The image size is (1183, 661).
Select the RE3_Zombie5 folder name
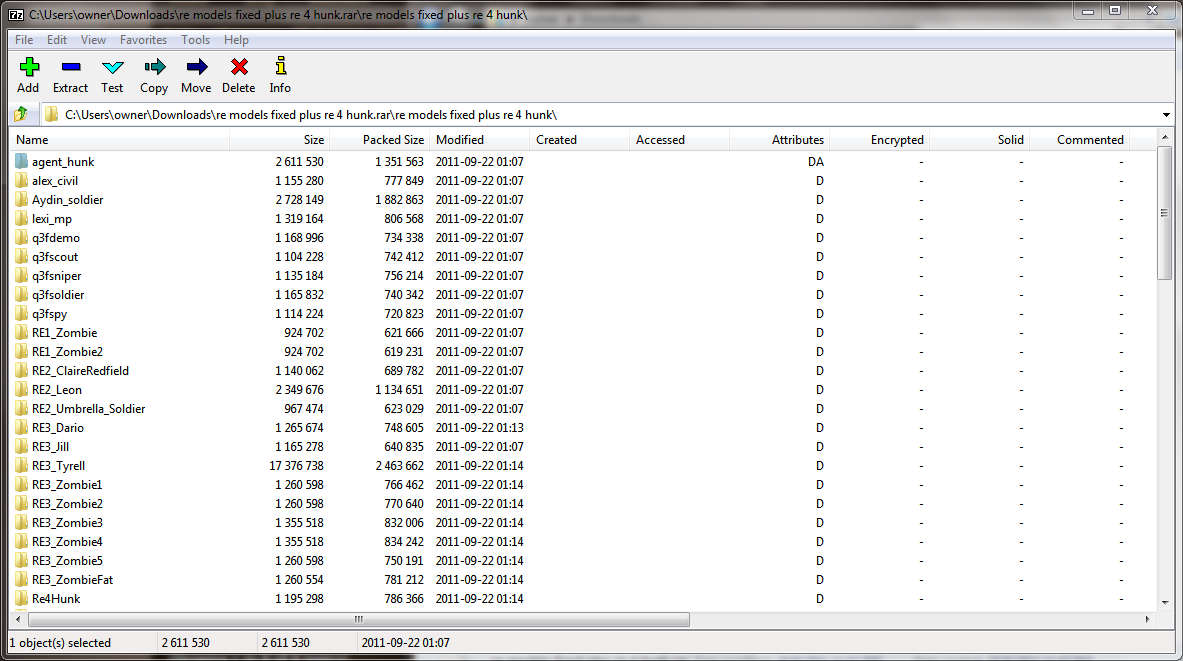(67, 561)
